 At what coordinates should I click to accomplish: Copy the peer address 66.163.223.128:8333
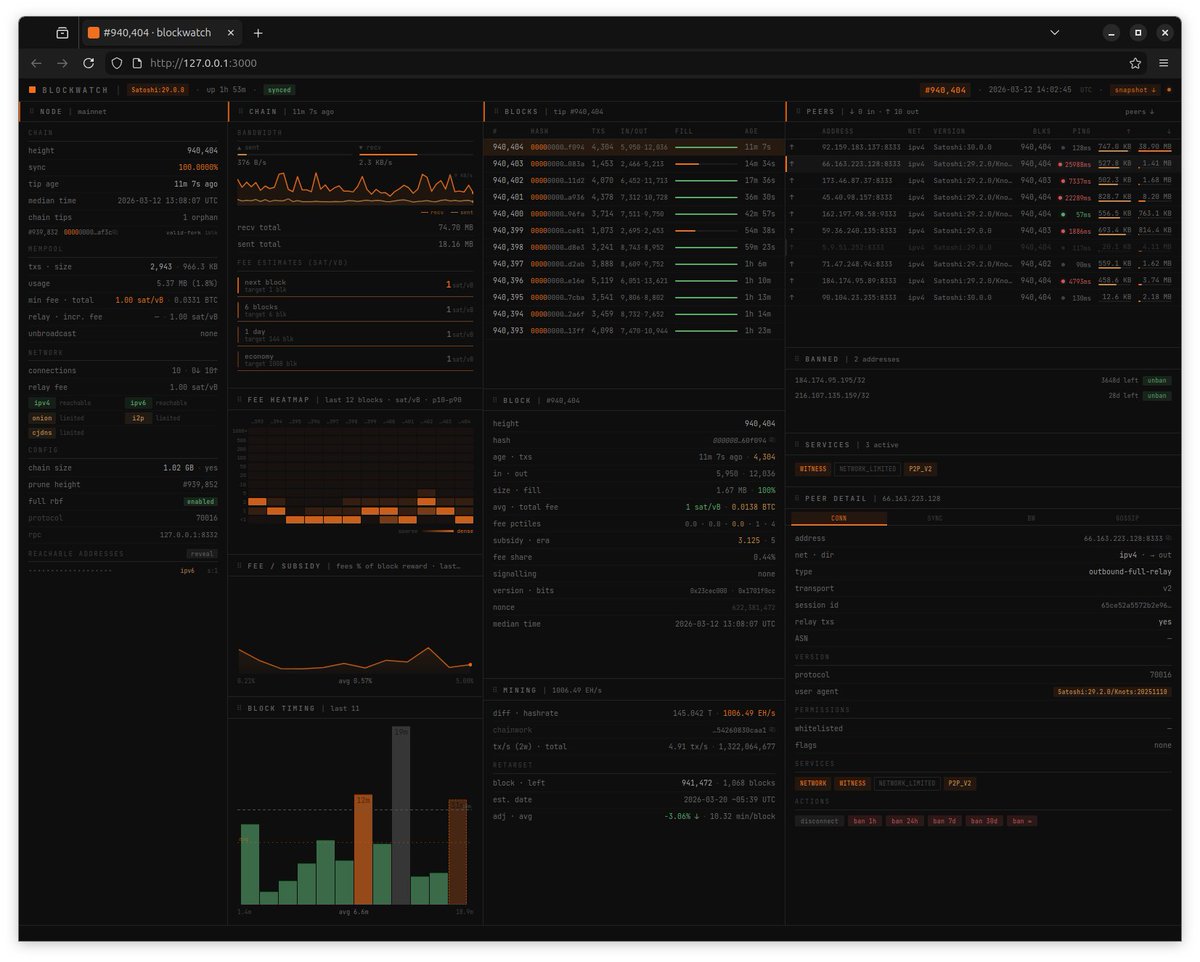coord(1168,538)
